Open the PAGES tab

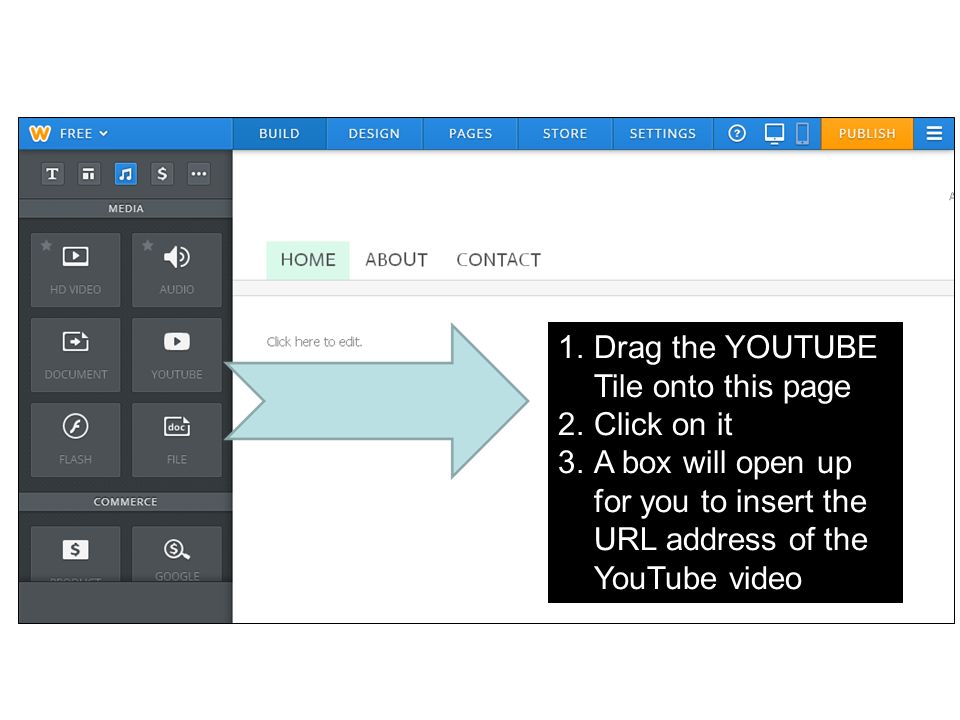coord(470,133)
